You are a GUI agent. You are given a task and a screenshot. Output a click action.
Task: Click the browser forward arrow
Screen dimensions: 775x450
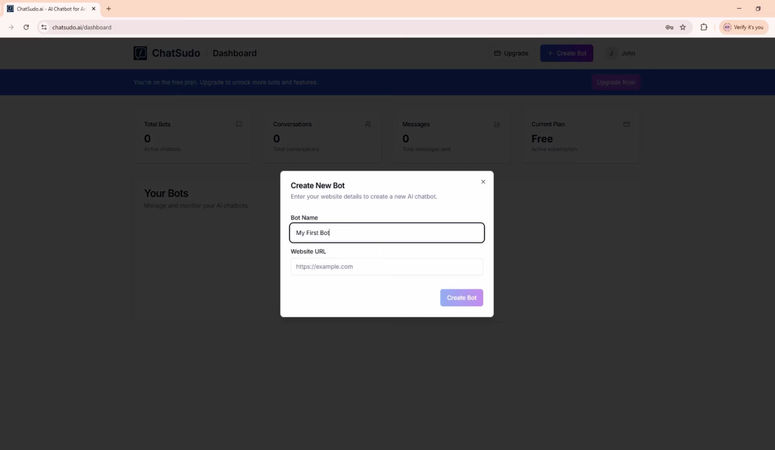point(11,27)
